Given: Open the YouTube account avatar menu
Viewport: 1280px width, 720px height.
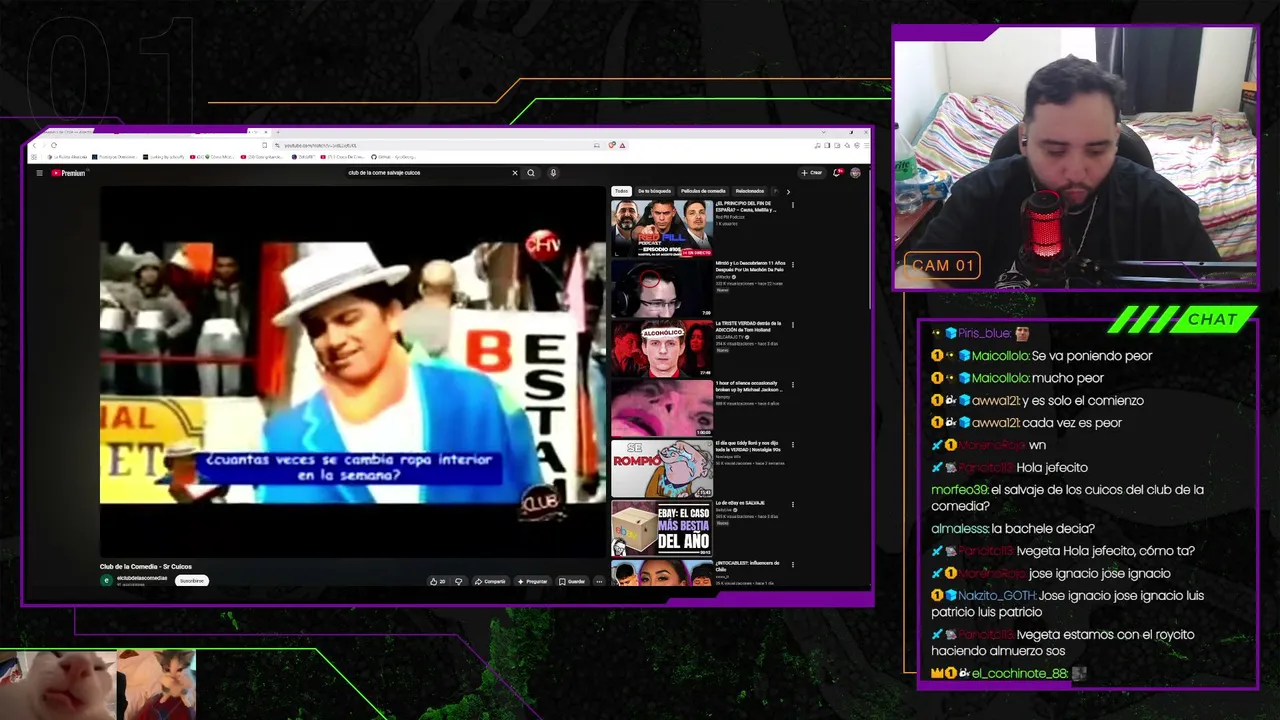Looking at the screenshot, I should click(855, 173).
